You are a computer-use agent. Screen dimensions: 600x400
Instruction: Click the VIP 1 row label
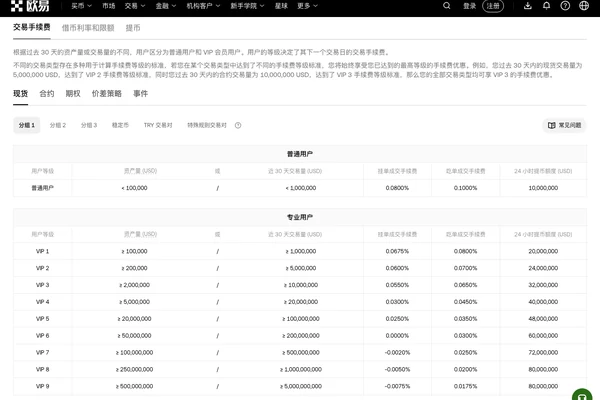[42, 251]
